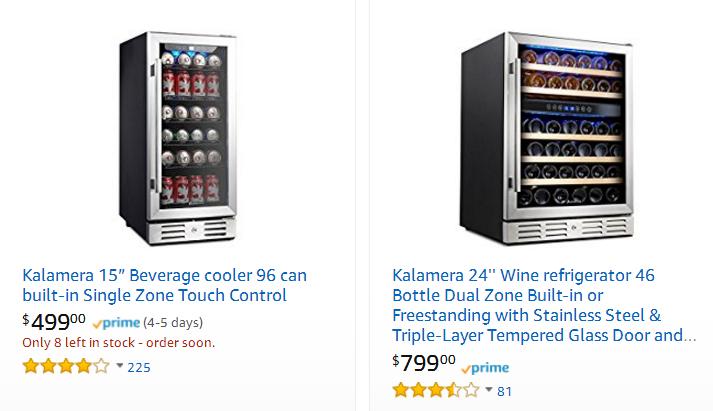713x411 pixels.
Task: Click the truncated "Glass Door and…" title line
Action: 543,335
